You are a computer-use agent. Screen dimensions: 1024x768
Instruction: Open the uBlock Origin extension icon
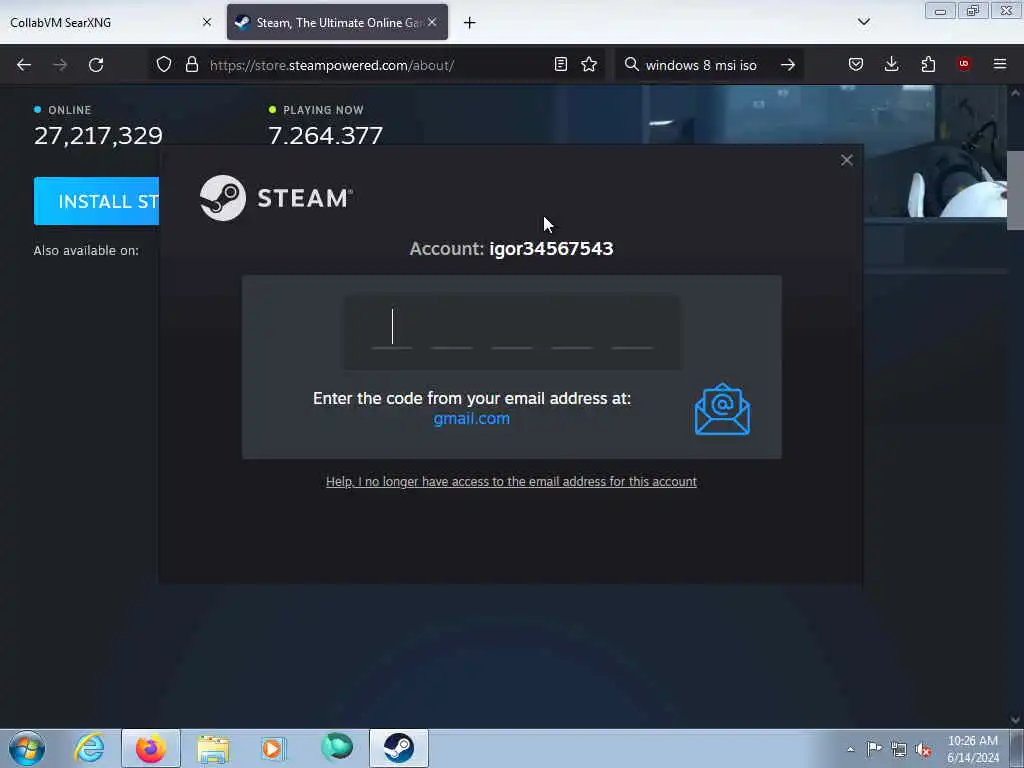click(x=964, y=64)
